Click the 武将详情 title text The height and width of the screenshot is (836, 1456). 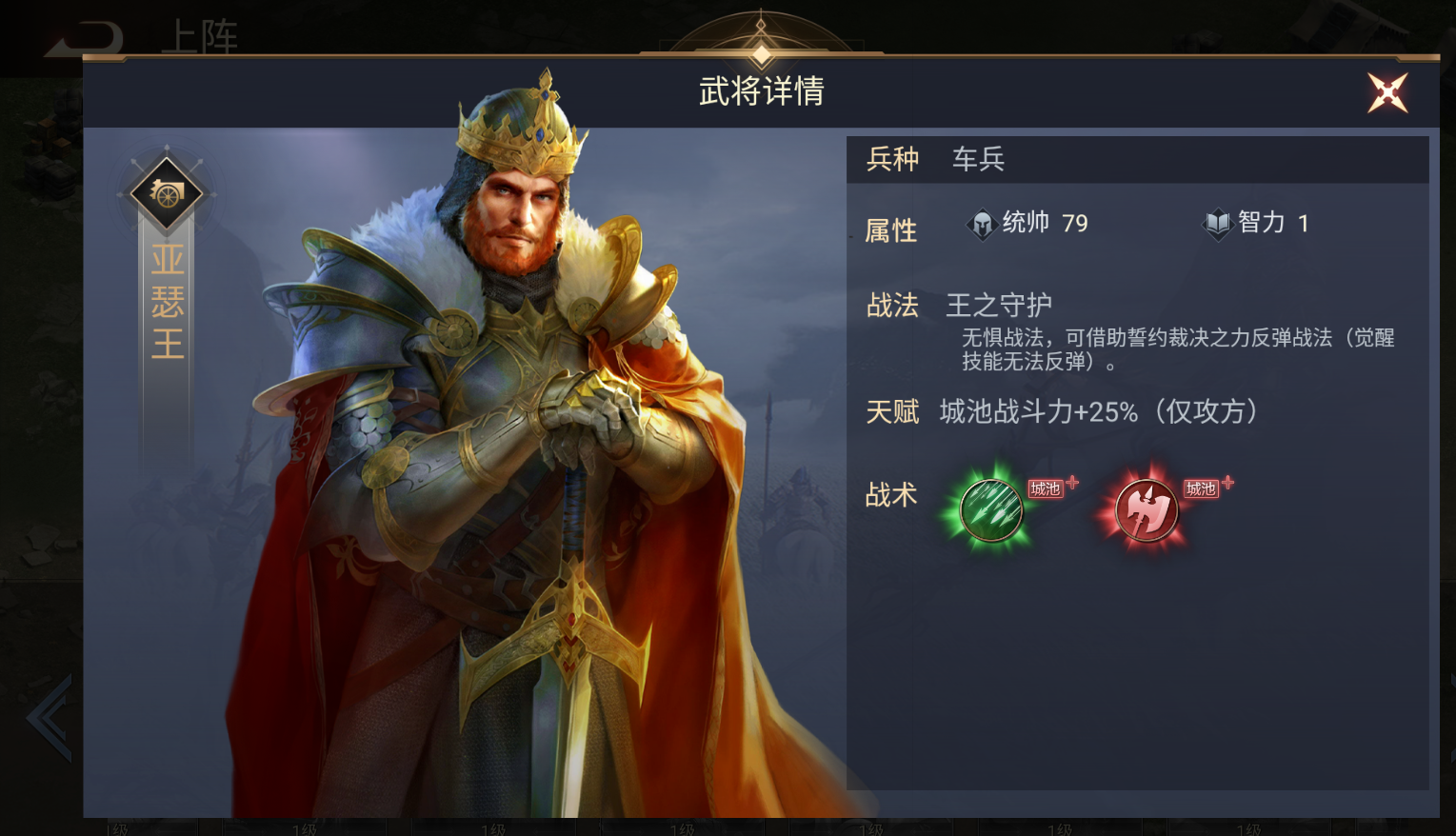(761, 91)
